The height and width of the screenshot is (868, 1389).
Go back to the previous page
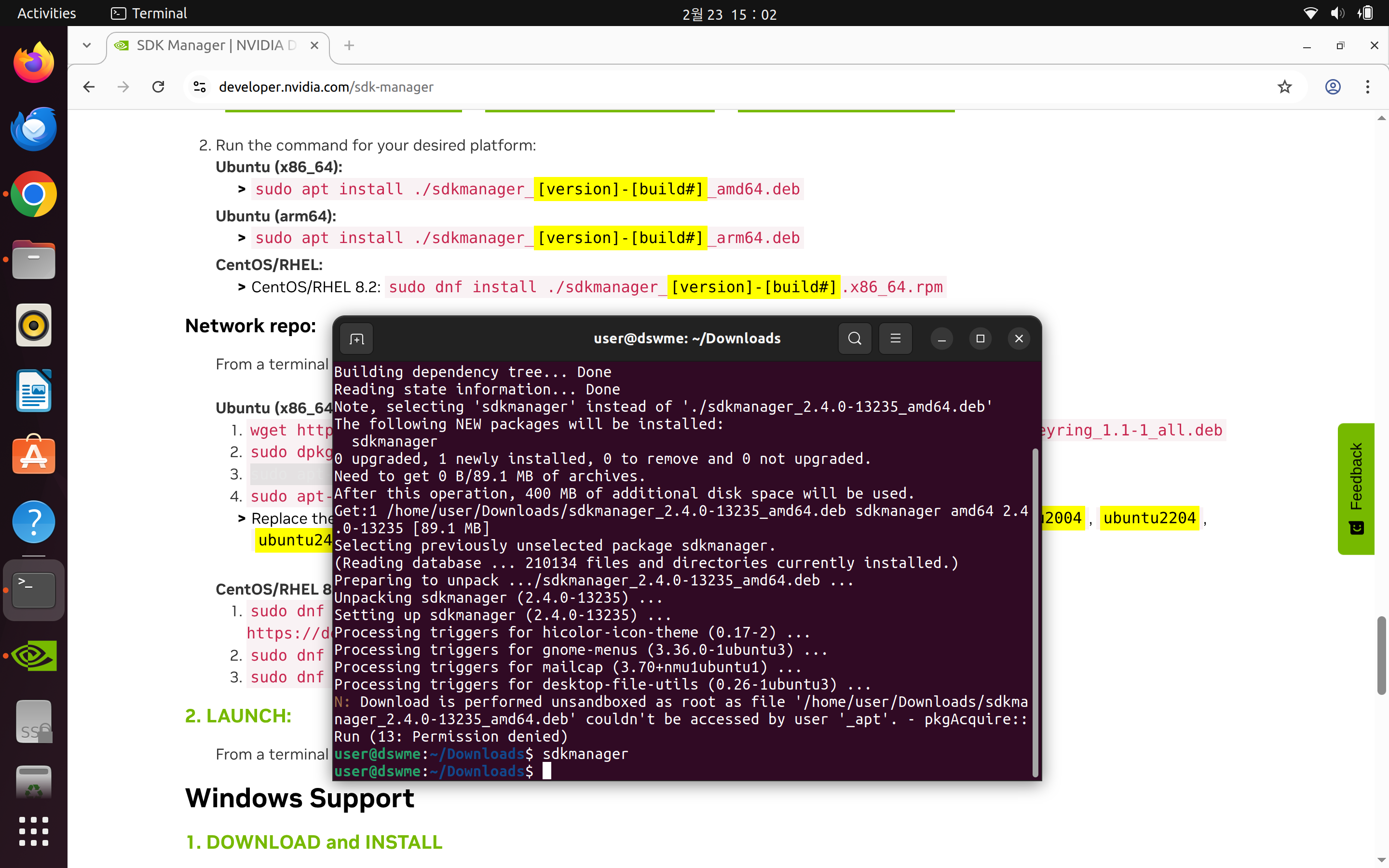[x=89, y=87]
